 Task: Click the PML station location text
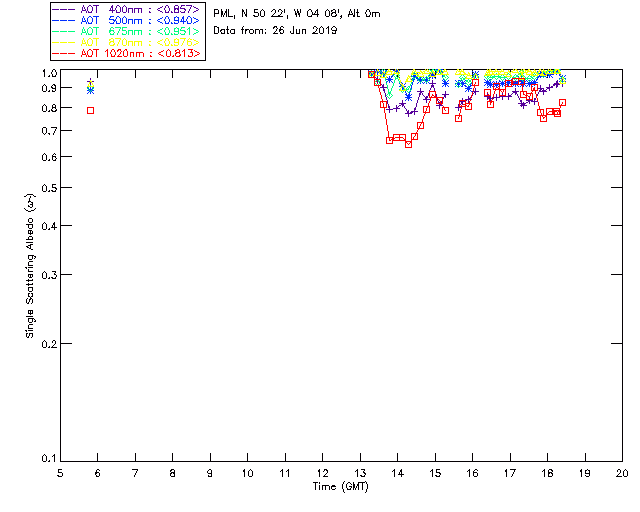pos(296,14)
